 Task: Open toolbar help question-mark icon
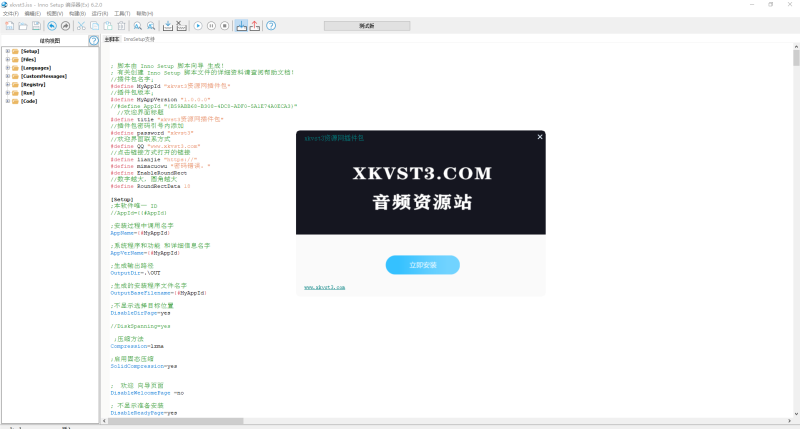click(271, 26)
